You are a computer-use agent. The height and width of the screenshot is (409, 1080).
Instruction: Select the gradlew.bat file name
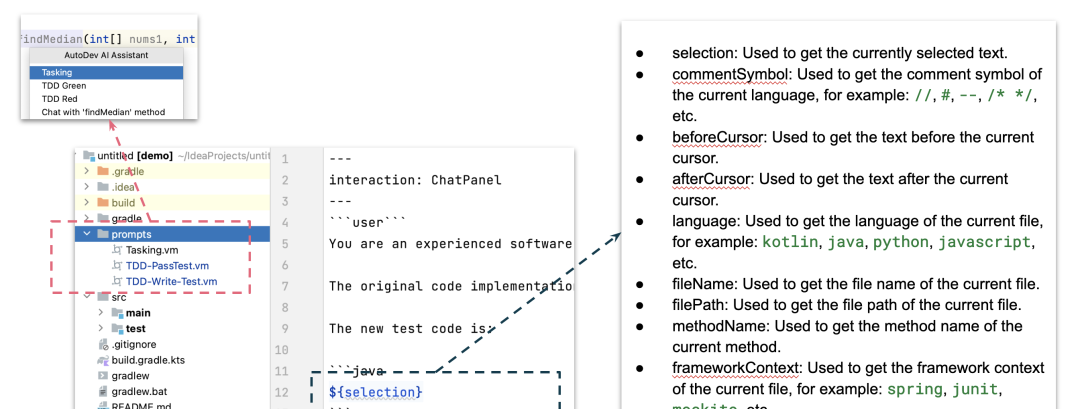point(140,392)
